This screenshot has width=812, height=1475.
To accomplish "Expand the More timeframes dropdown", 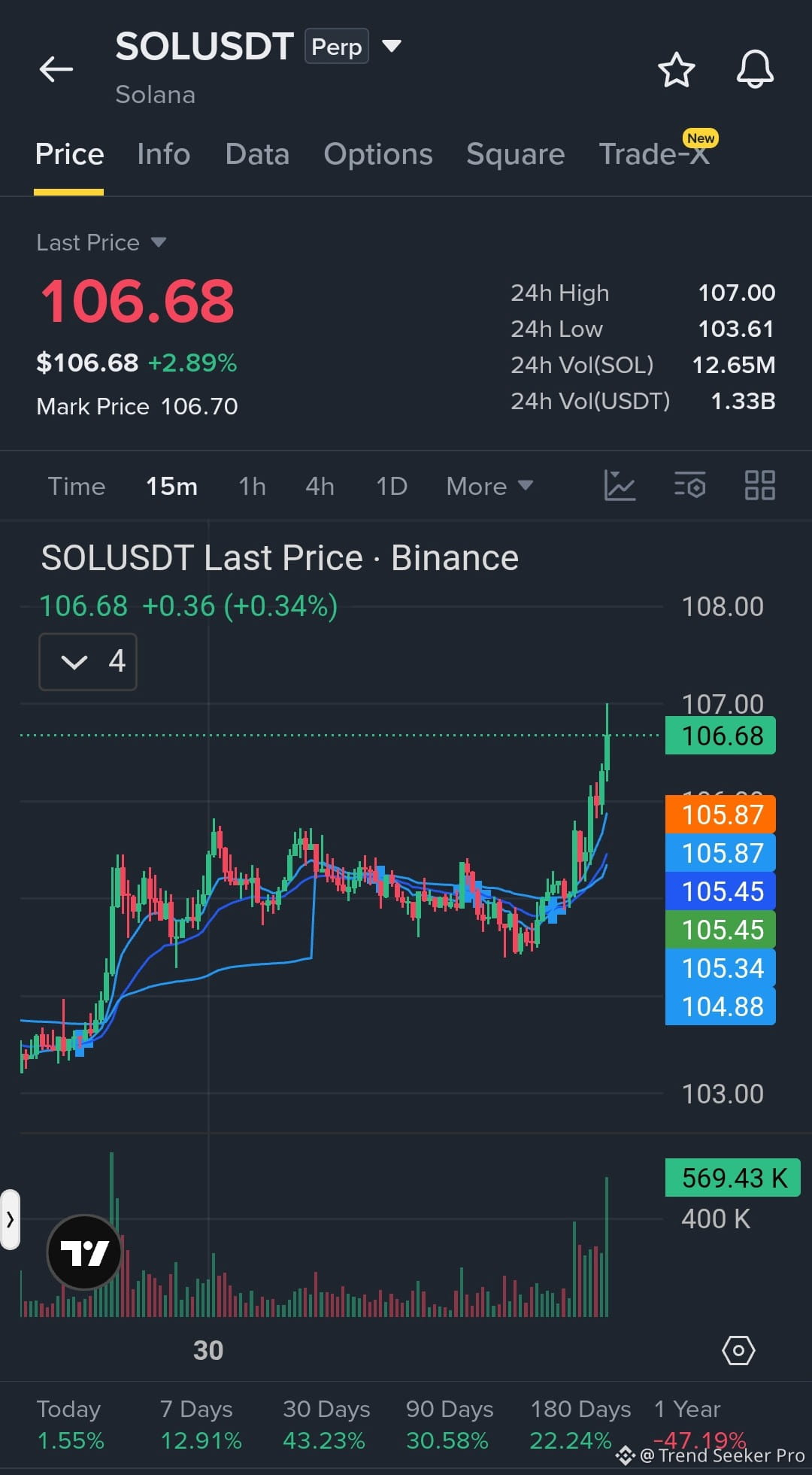I will (489, 486).
